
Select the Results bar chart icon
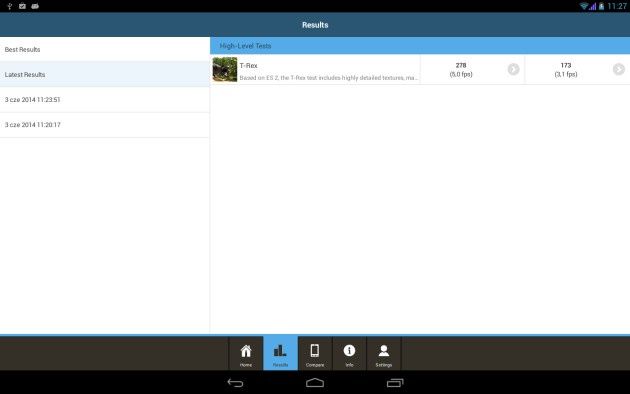pos(280,351)
